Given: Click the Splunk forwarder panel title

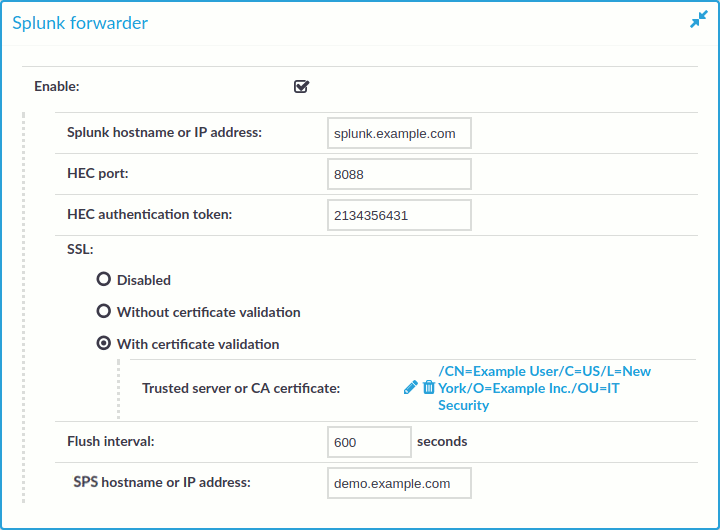Looking at the screenshot, I should point(80,23).
